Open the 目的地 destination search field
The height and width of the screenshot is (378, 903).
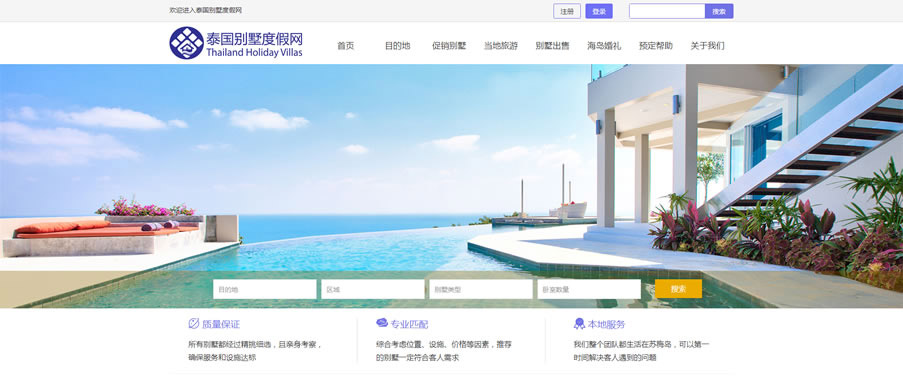click(x=265, y=289)
